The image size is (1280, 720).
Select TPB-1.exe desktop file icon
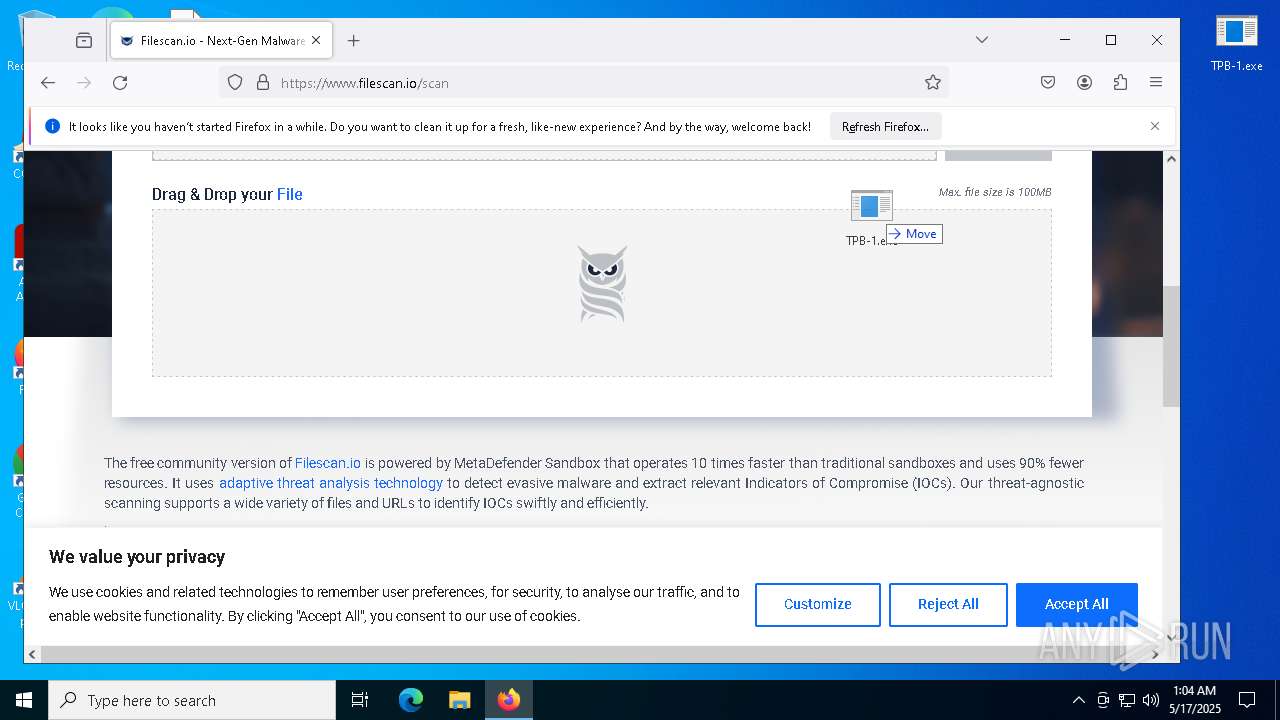pos(1237,43)
